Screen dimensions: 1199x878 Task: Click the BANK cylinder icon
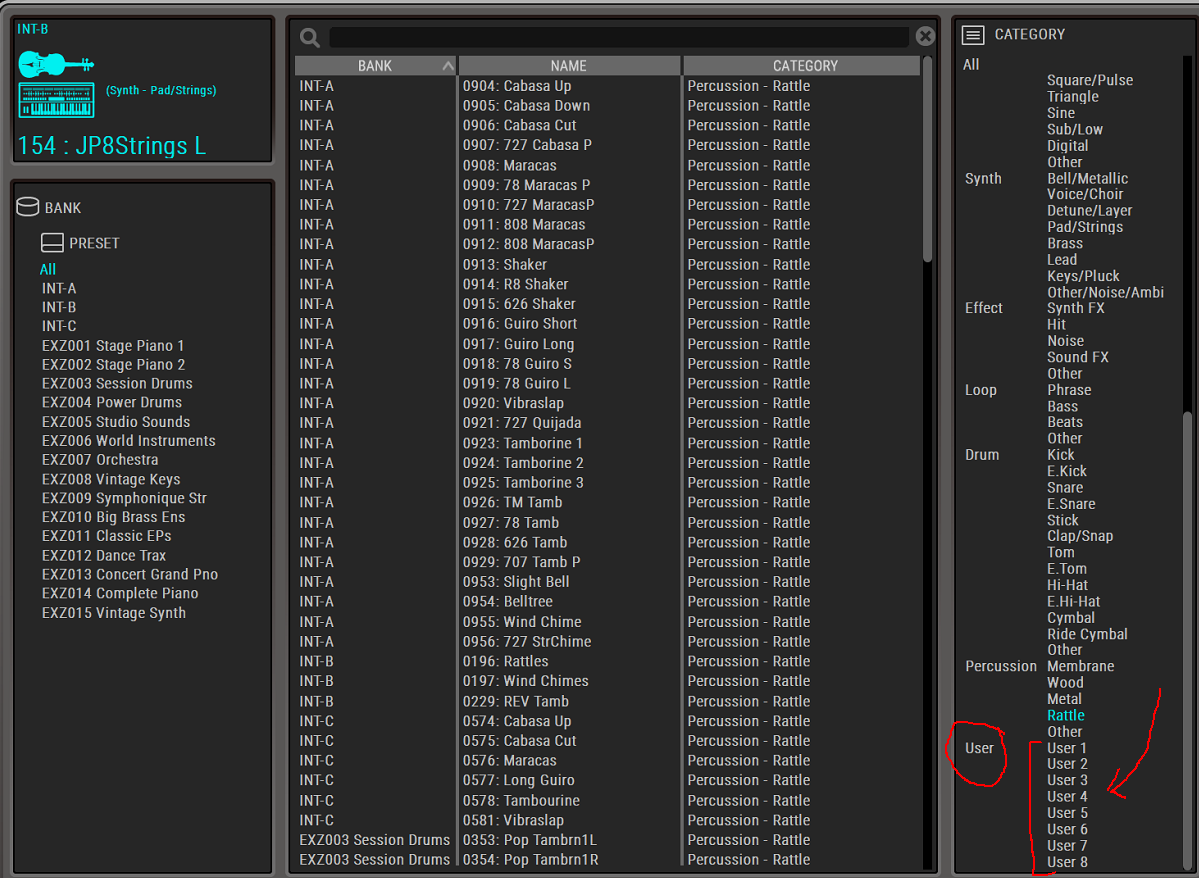click(28, 206)
